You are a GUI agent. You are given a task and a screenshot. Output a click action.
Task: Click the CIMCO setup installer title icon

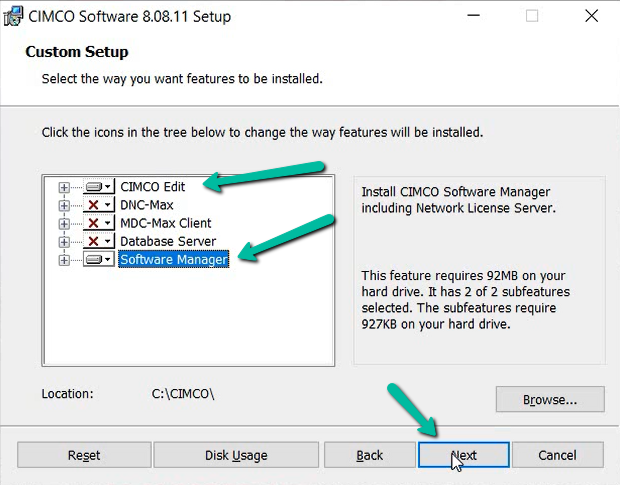pyautogui.click(x=13, y=16)
